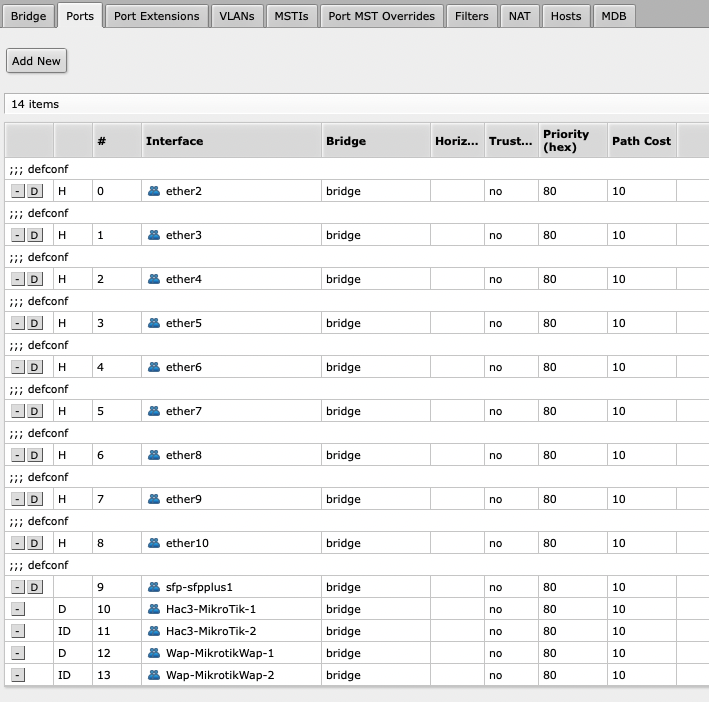The width and height of the screenshot is (709, 702).
Task: Click the ether2 interface icon
Action: tap(154, 191)
